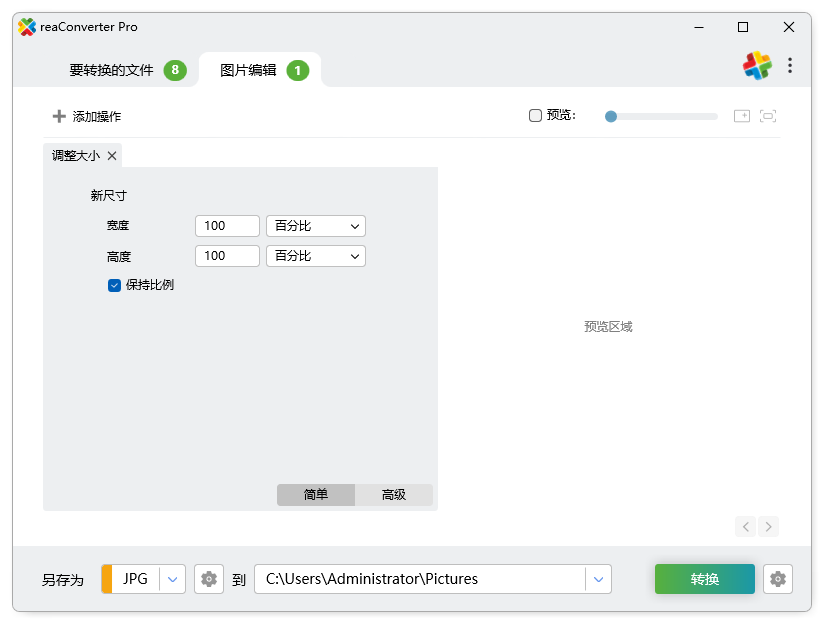Click the fit-to-screen preview icon
The image size is (824, 624).
(768, 115)
